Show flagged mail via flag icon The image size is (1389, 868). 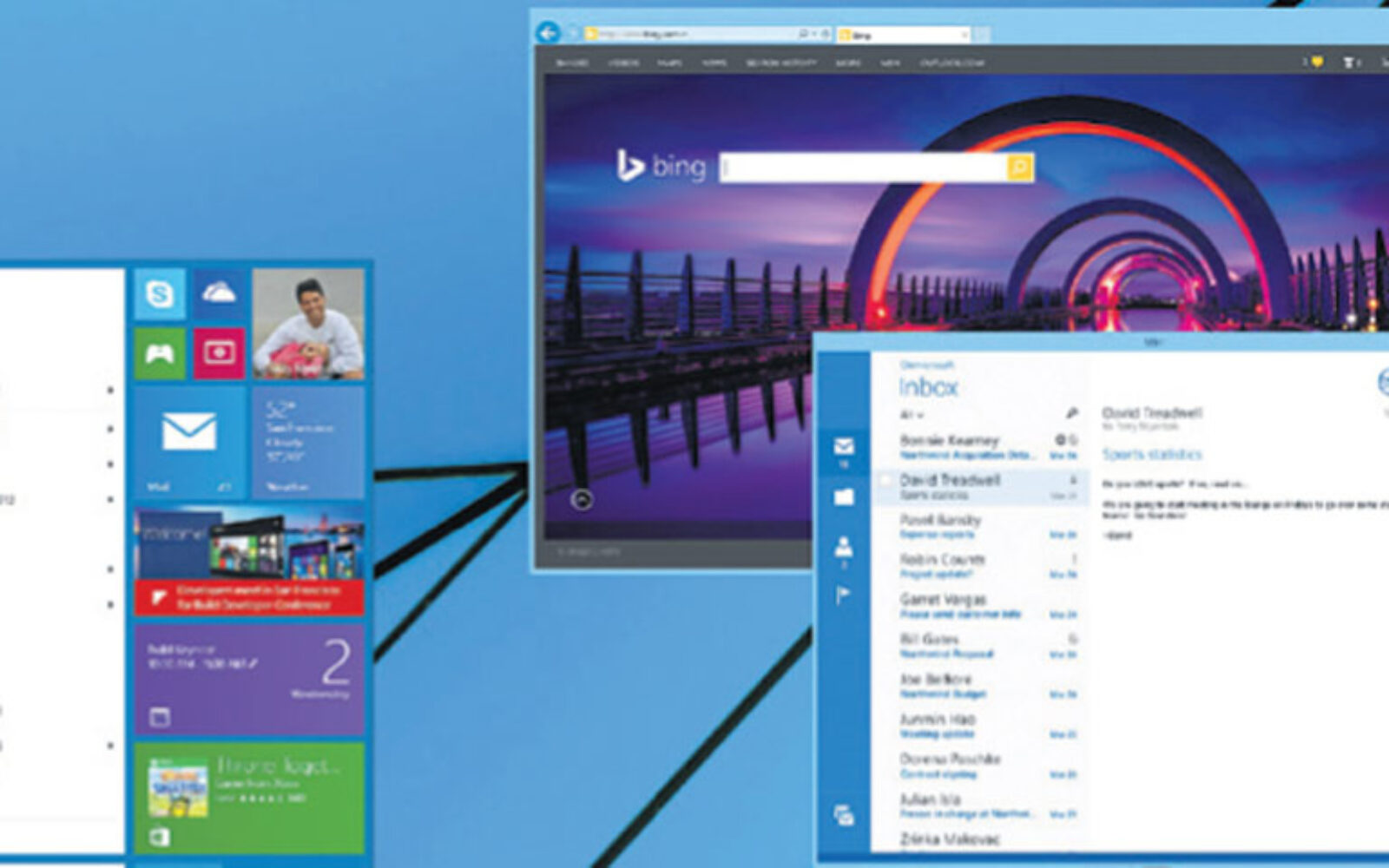(843, 595)
